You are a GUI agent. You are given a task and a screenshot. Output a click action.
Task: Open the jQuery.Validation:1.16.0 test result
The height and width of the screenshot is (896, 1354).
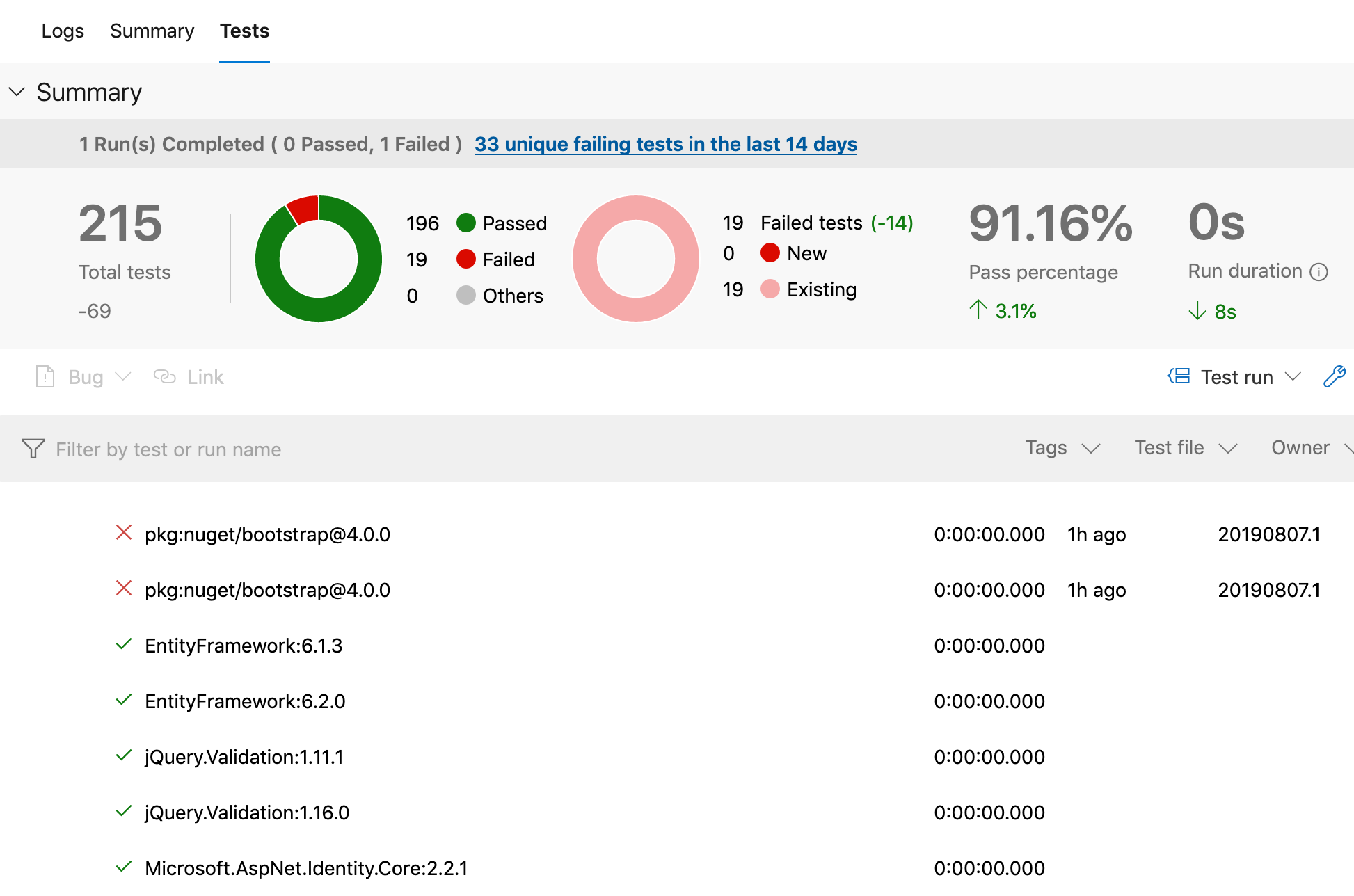point(247,813)
